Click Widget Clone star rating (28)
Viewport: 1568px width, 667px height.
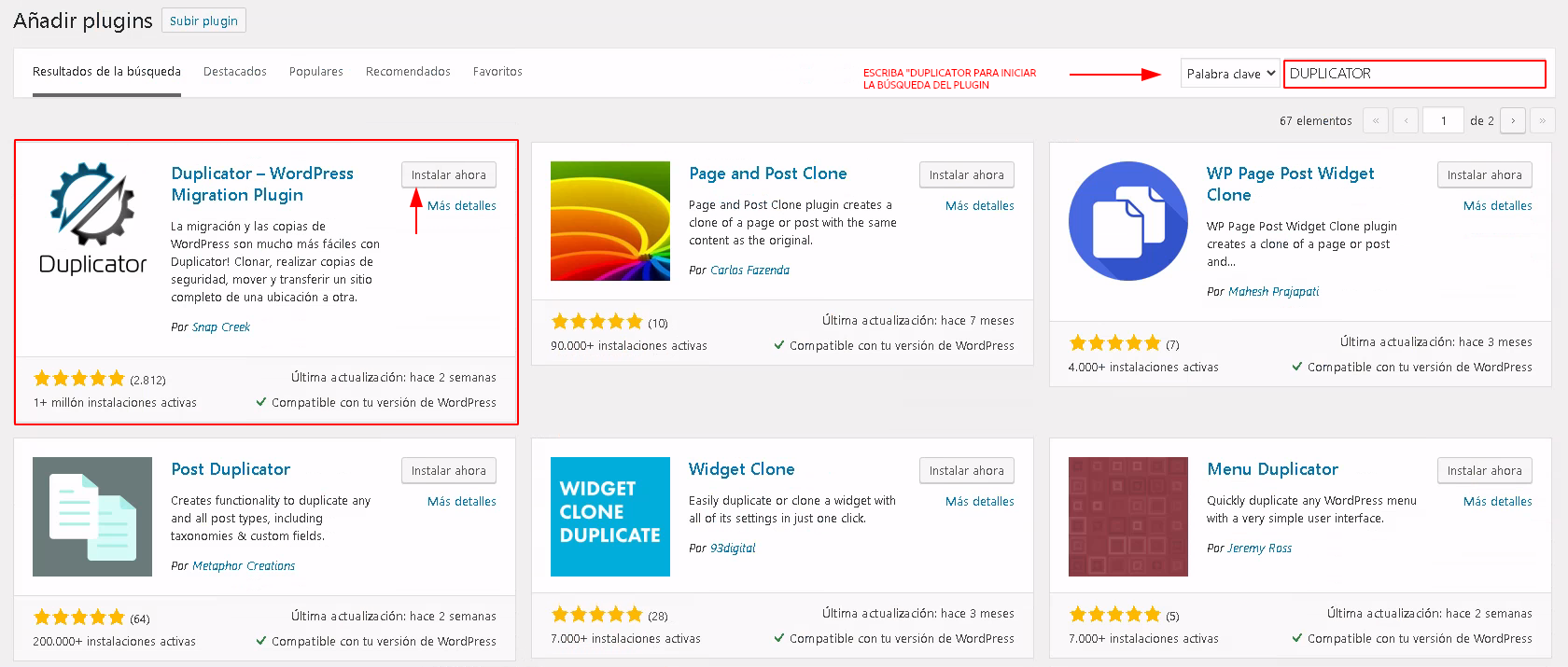click(x=597, y=615)
